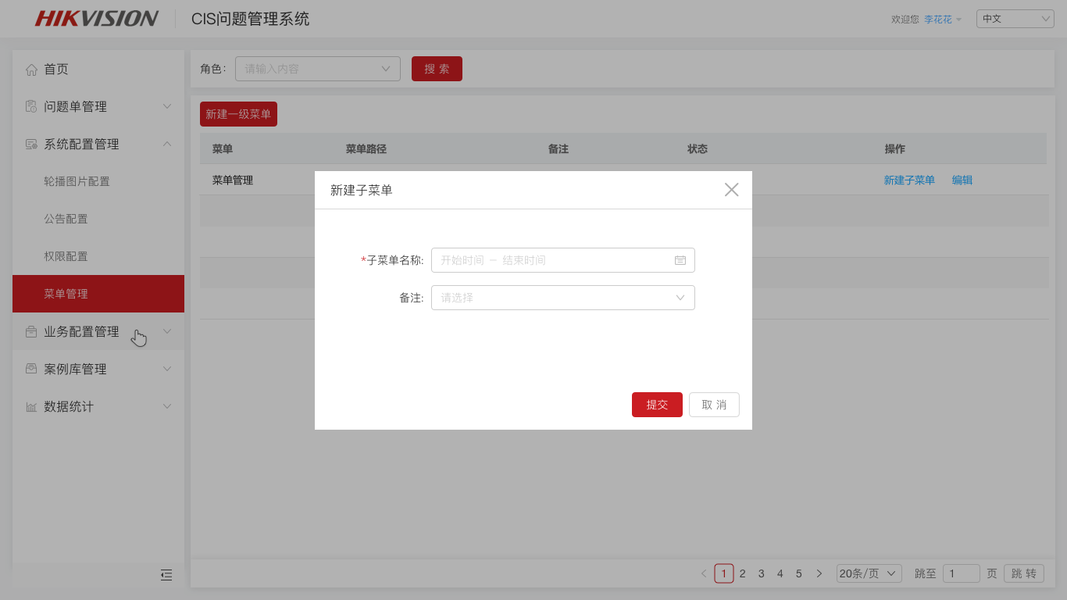Click the 问题单管理 clipboard icon
Image resolution: width=1067 pixels, height=600 pixels.
click(x=31, y=107)
